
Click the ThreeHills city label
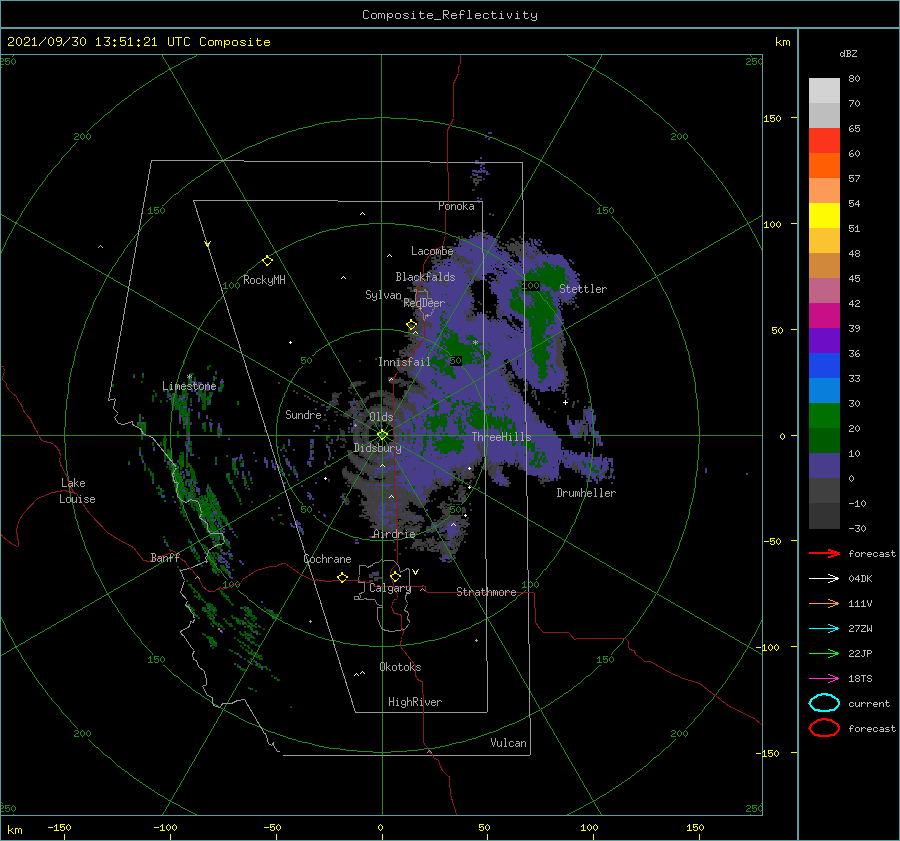coord(502,437)
